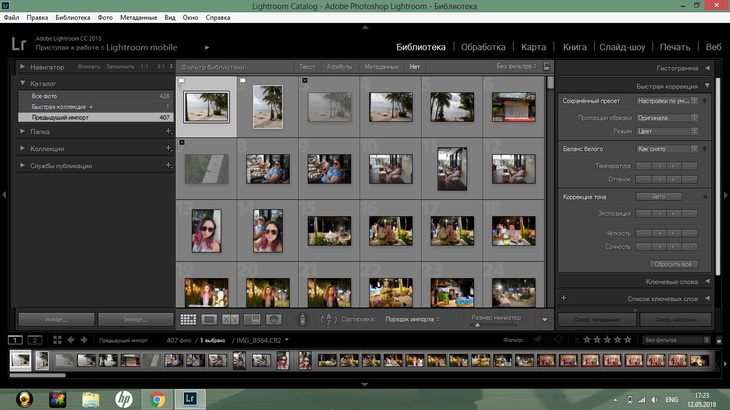Click the Импорт button

[x=56, y=319]
